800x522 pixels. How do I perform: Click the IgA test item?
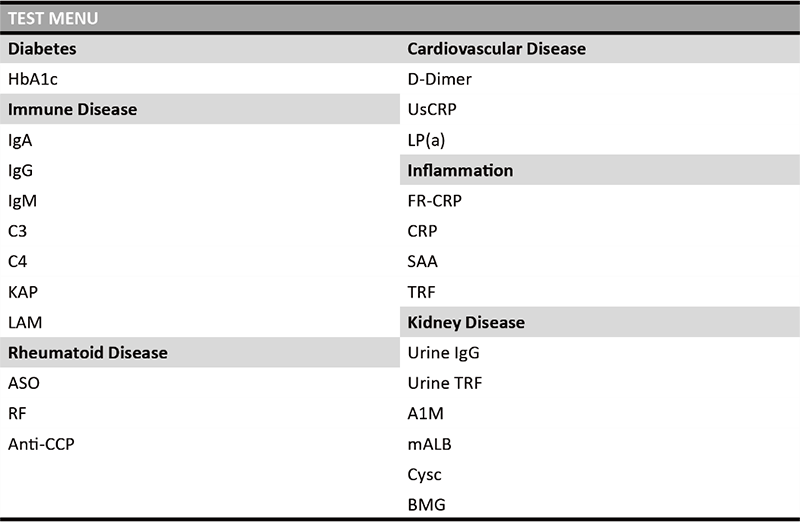point(20,140)
